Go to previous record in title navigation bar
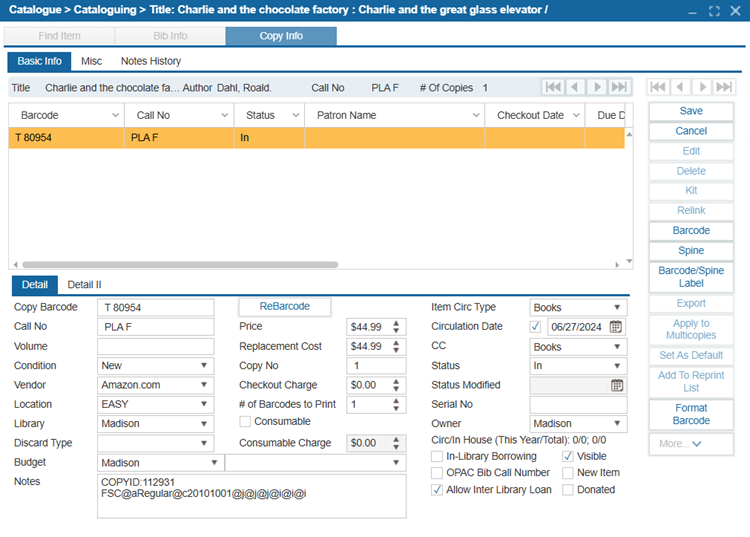This screenshot has height=537, width=750. point(575,87)
